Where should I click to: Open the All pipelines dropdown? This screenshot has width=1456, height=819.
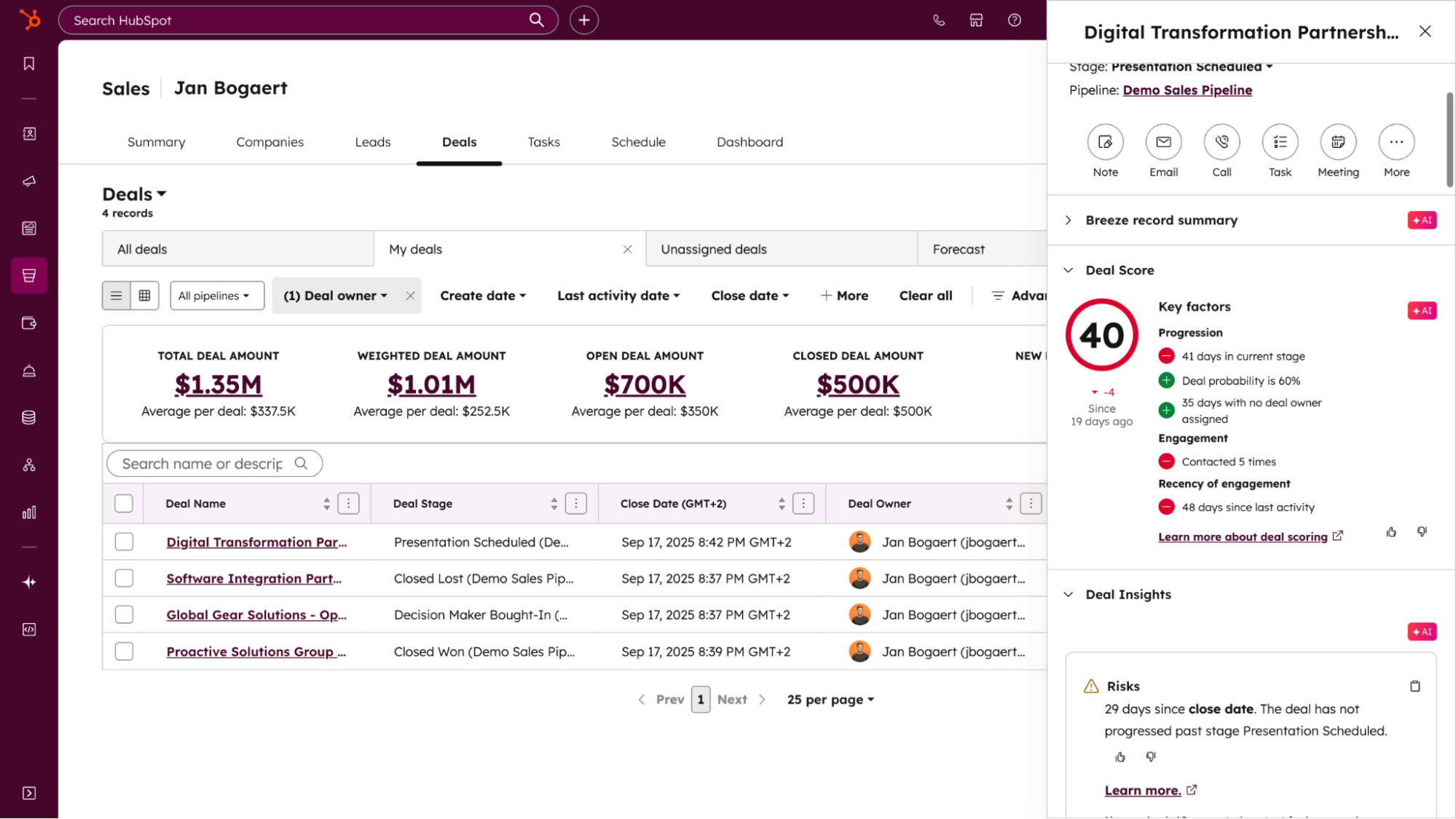[217, 296]
